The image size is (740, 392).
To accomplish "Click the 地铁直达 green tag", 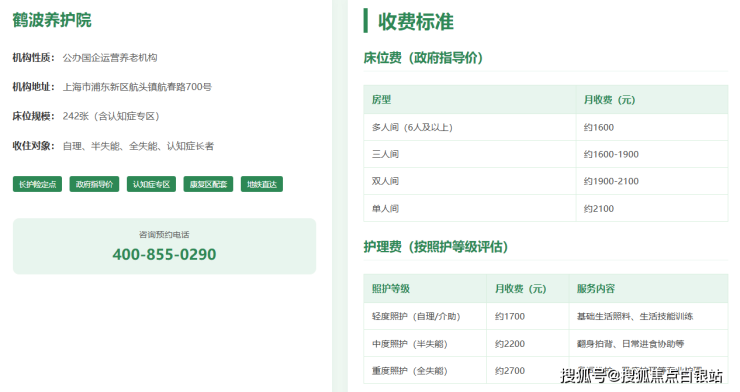I will 262,184.
